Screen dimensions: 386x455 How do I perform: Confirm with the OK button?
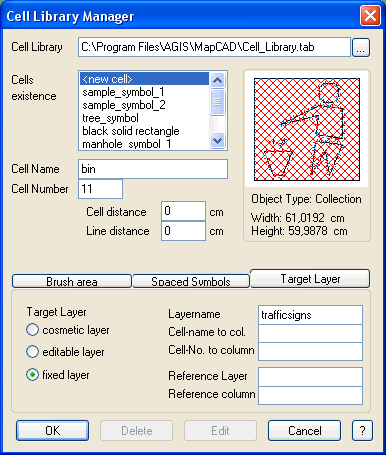[53, 431]
